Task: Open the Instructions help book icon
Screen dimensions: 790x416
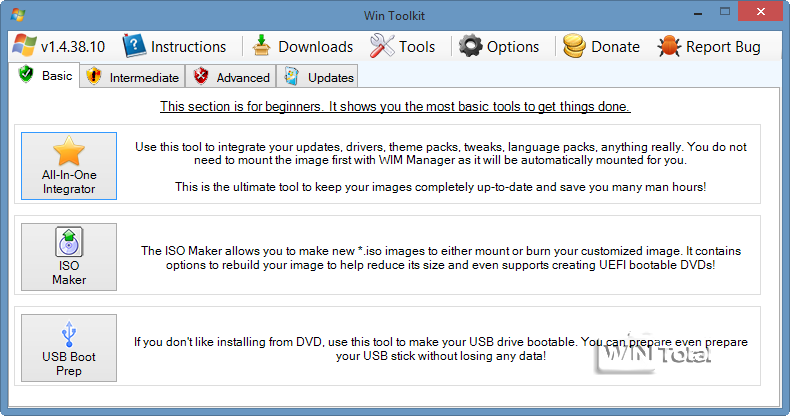Action: [x=134, y=46]
